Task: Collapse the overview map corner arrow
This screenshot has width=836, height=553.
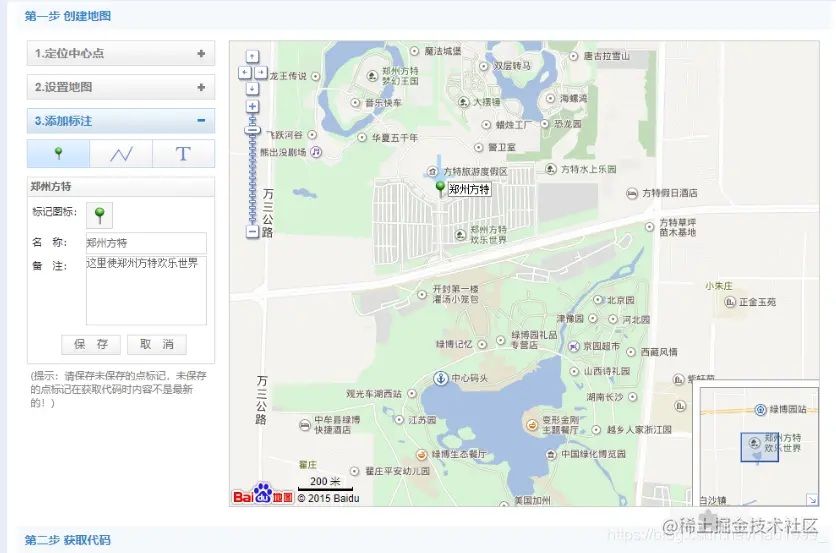Action: pos(812,500)
